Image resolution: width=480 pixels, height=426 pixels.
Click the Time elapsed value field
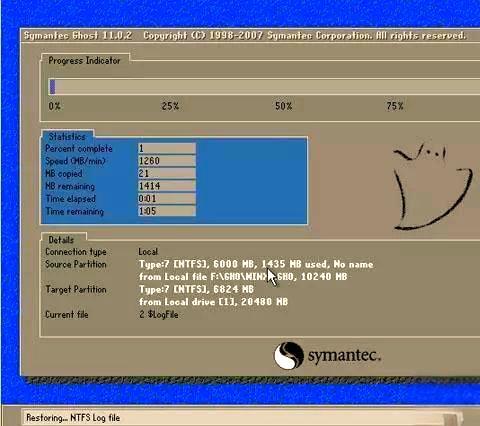tap(167, 199)
